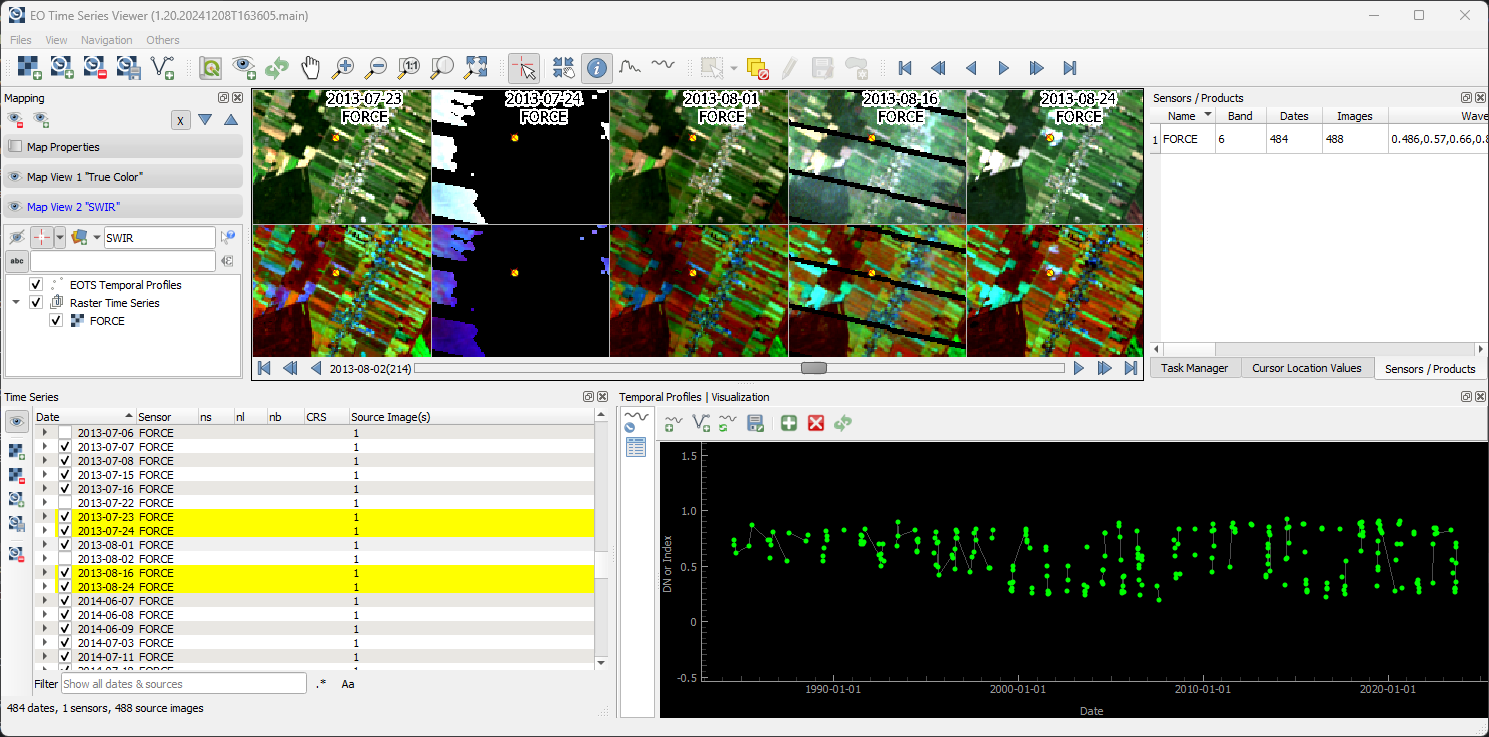Click the refresh maps green arrows icon
Screen dimensions: 1489x737
277,68
